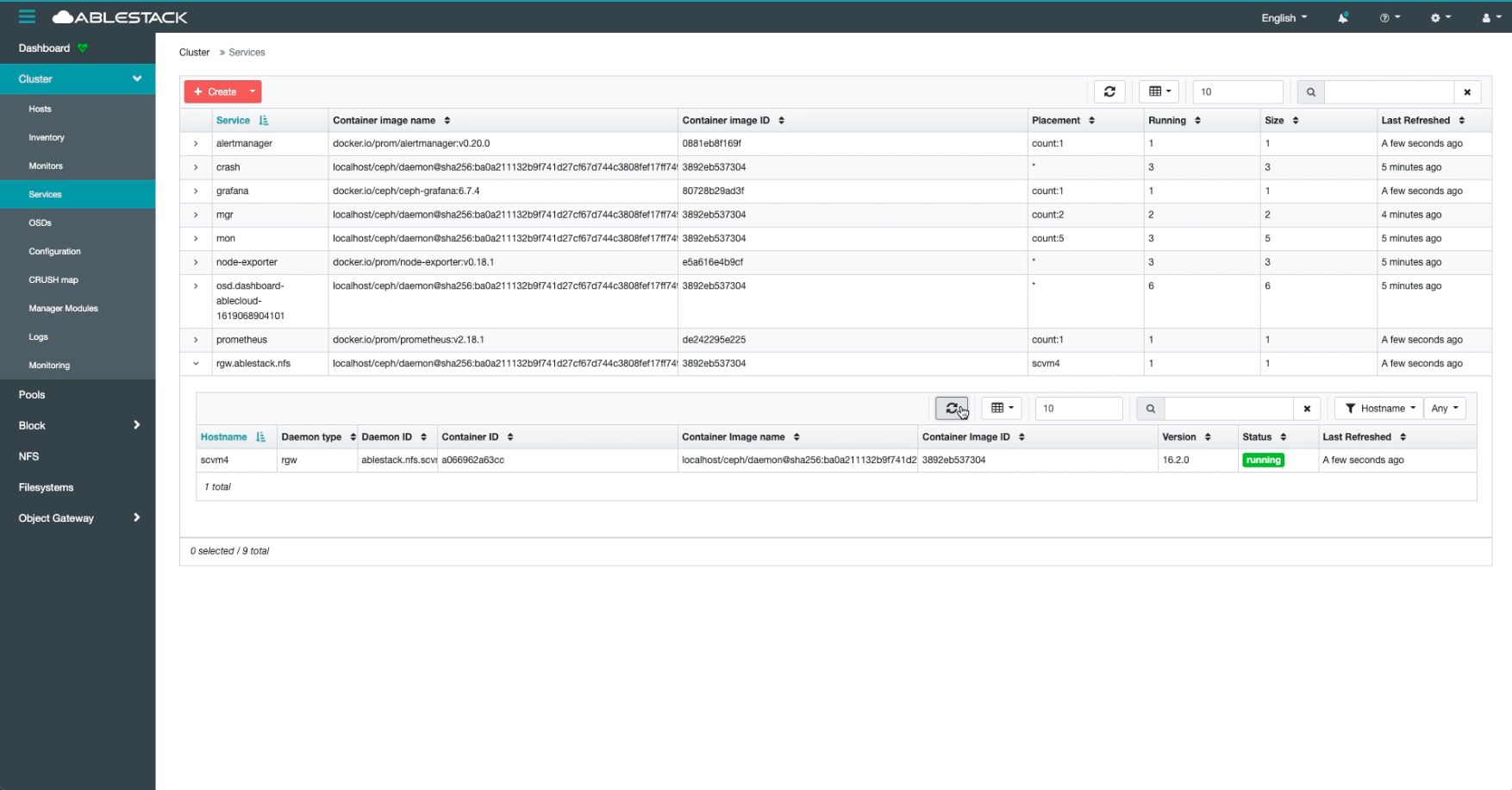Open Inventory from the sidebar
The width and height of the screenshot is (1512, 790).
click(47, 138)
